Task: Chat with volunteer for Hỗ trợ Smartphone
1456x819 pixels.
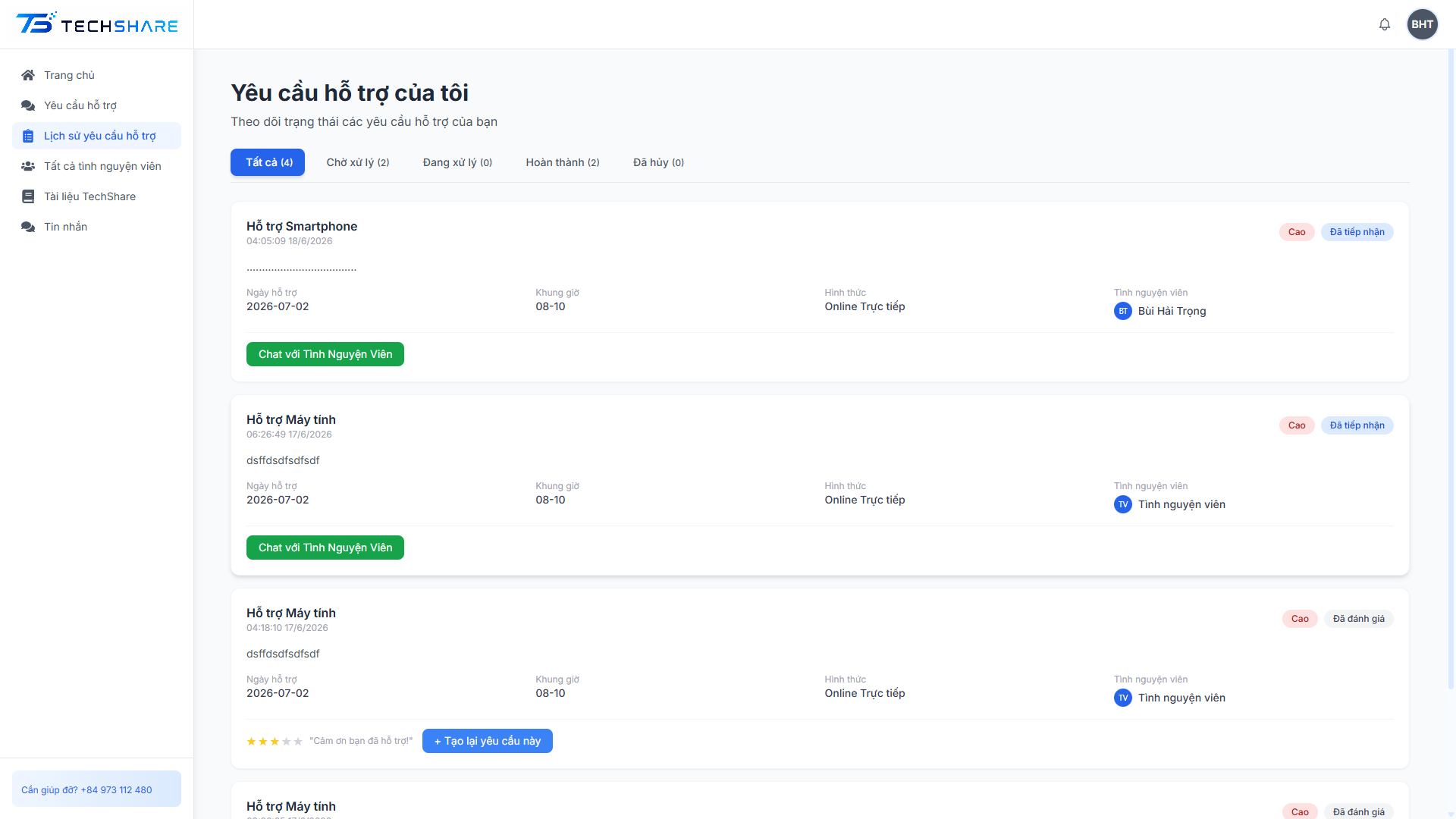Action: click(x=325, y=354)
